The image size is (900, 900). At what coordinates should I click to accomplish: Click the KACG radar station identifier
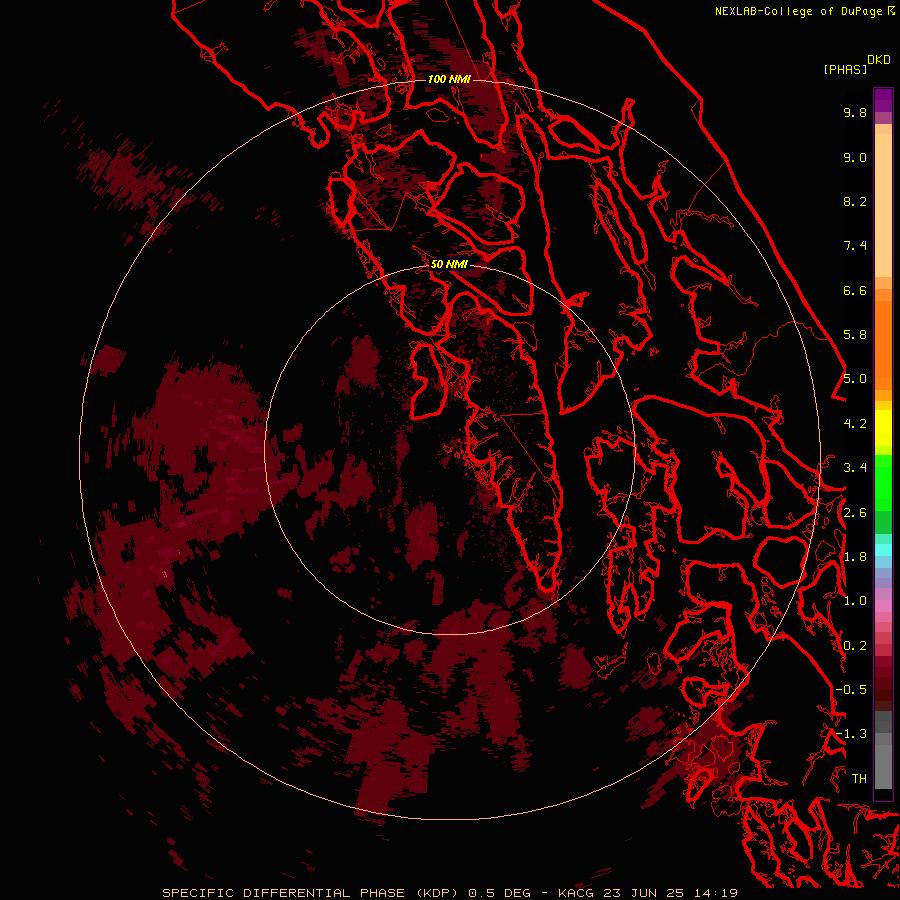click(x=576, y=893)
